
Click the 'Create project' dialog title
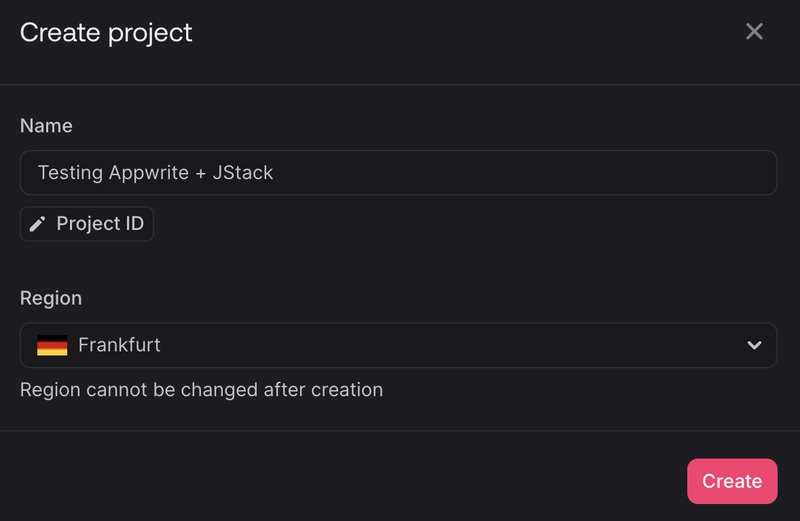click(x=106, y=32)
